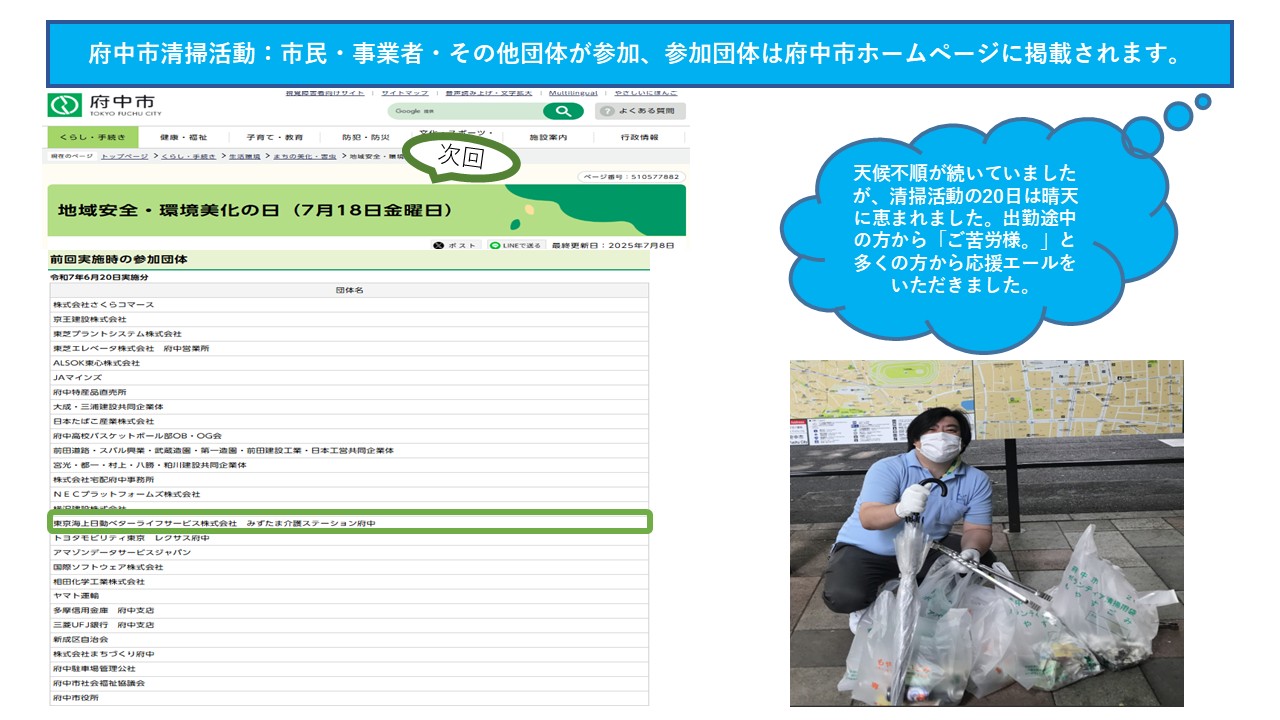Select the NECプラットフォームズ株式会社 row
Image resolution: width=1280 pixels, height=720 pixels.
click(x=350, y=494)
